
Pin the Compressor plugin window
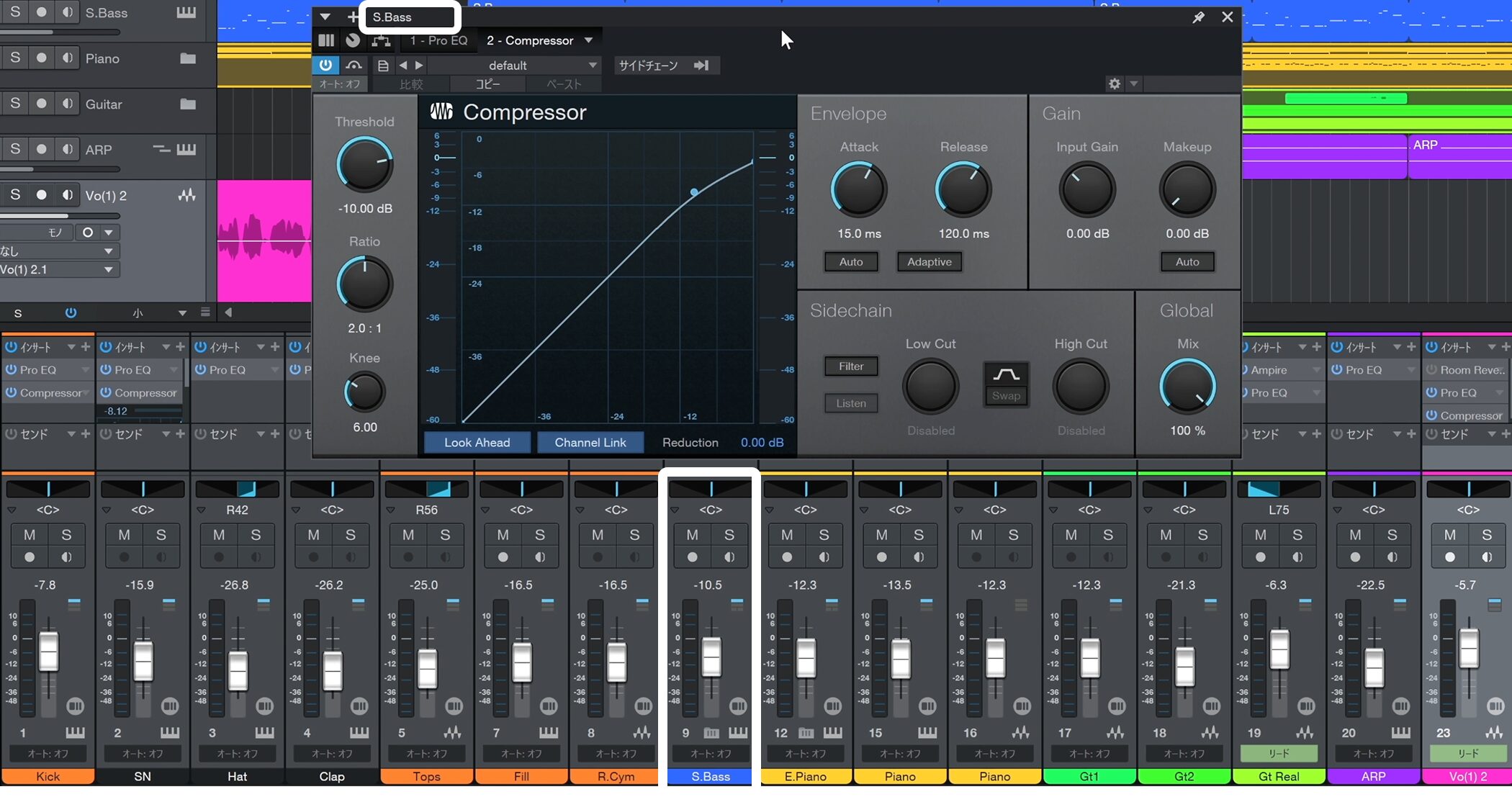tap(1198, 17)
